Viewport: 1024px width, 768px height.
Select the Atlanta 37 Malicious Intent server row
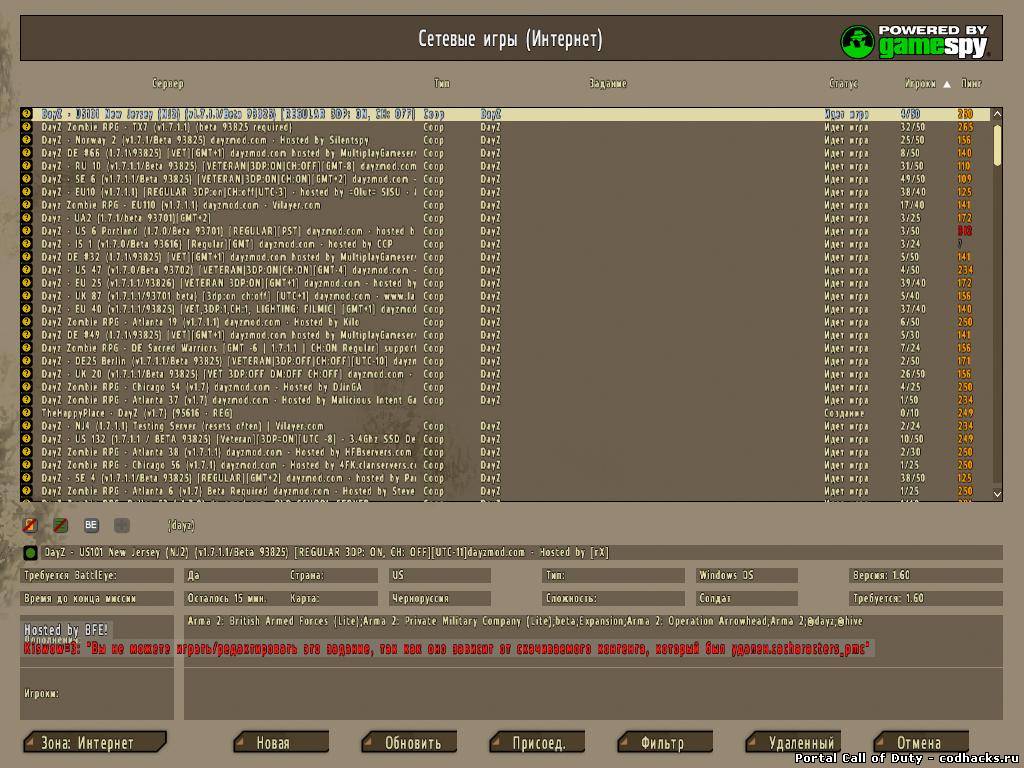pos(506,400)
